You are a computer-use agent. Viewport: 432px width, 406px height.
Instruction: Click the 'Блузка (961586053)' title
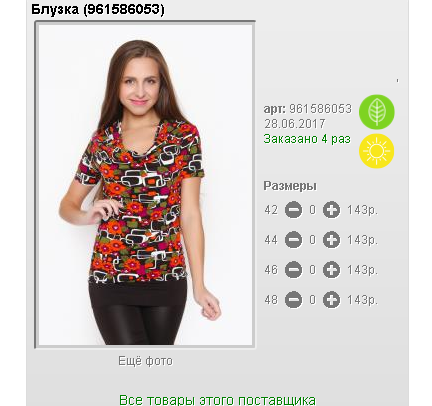(x=98, y=9)
